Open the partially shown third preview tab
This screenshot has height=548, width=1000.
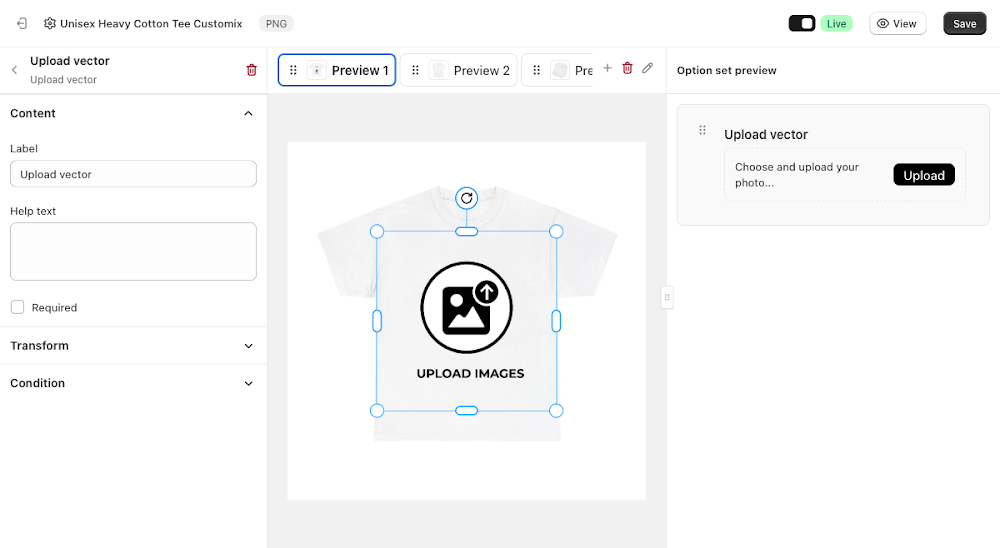(557, 70)
